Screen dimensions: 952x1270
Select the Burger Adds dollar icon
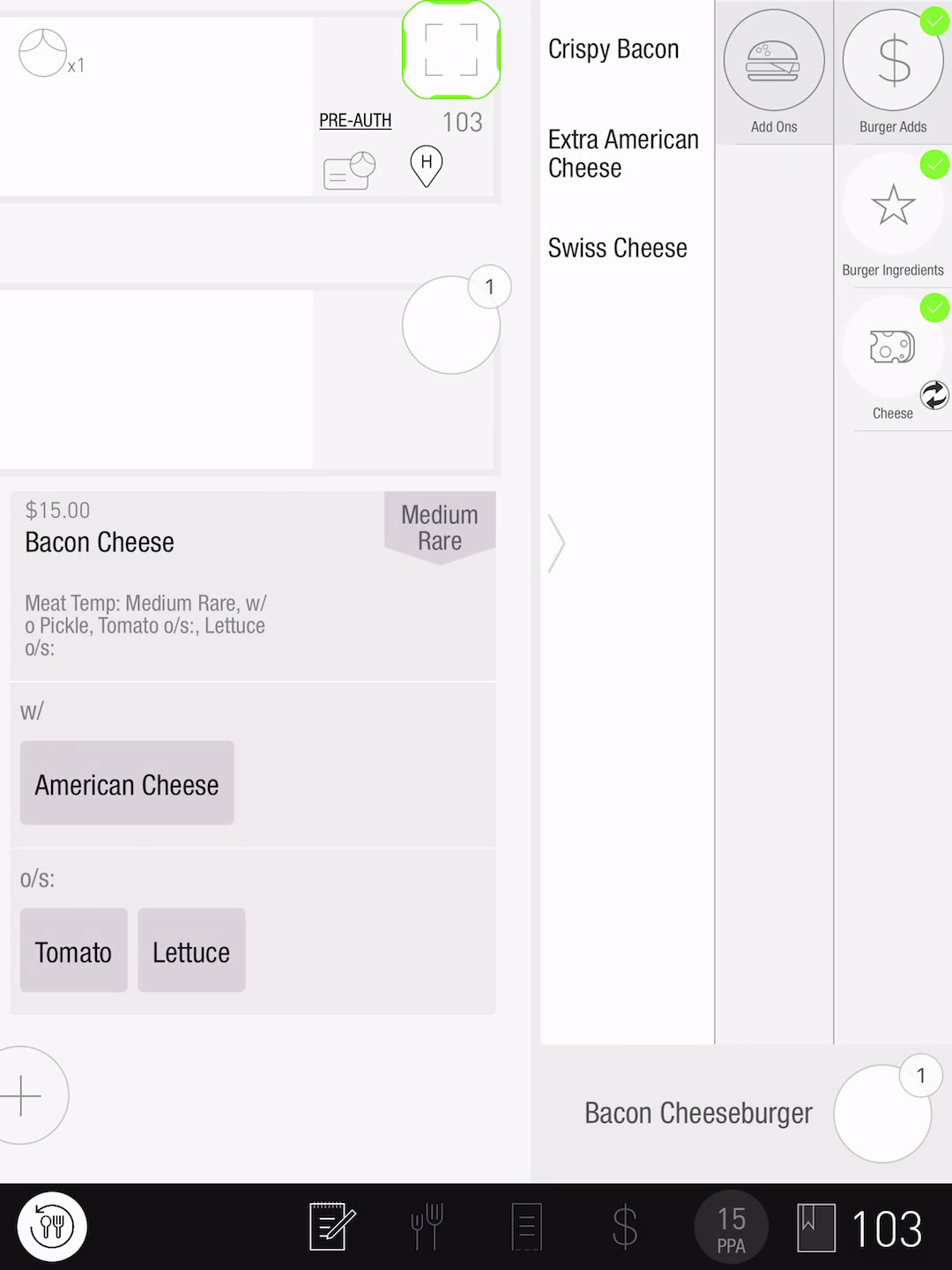(x=893, y=60)
